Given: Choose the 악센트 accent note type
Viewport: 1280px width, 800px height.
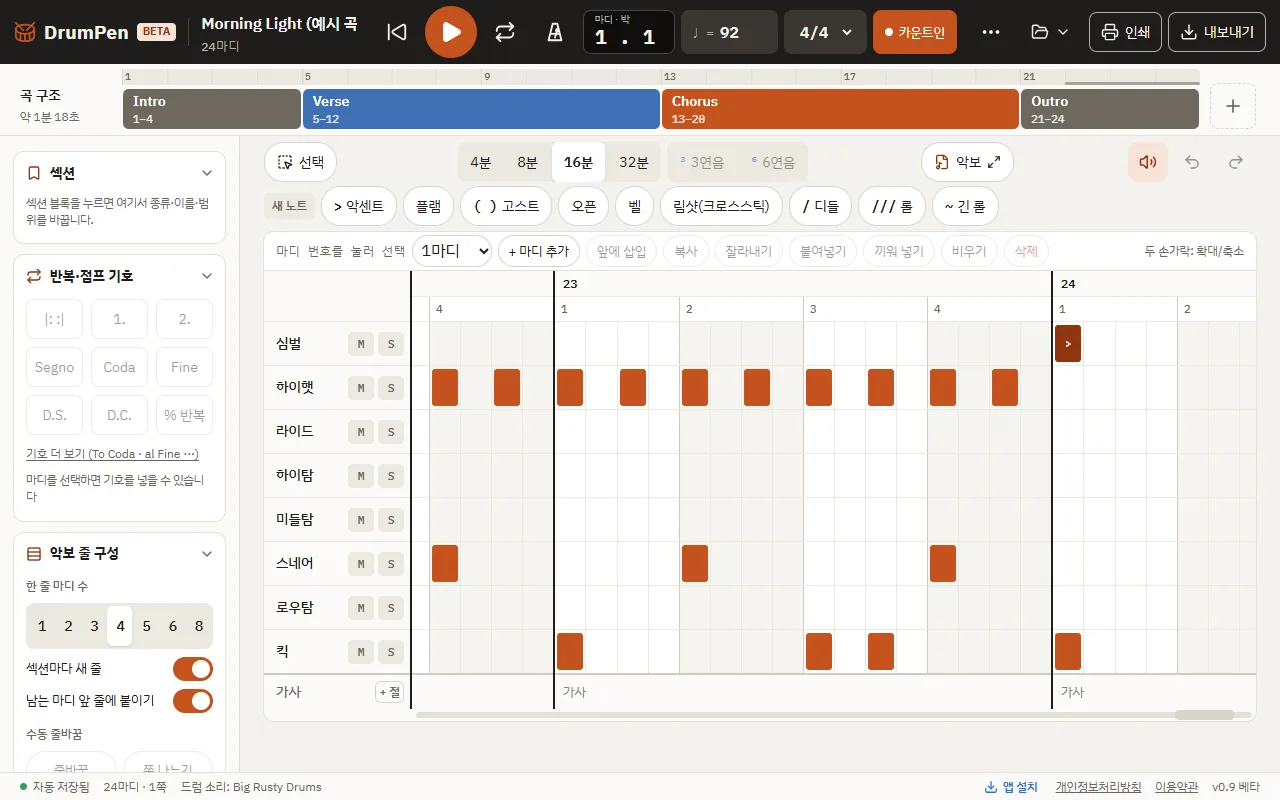Looking at the screenshot, I should tap(358, 206).
